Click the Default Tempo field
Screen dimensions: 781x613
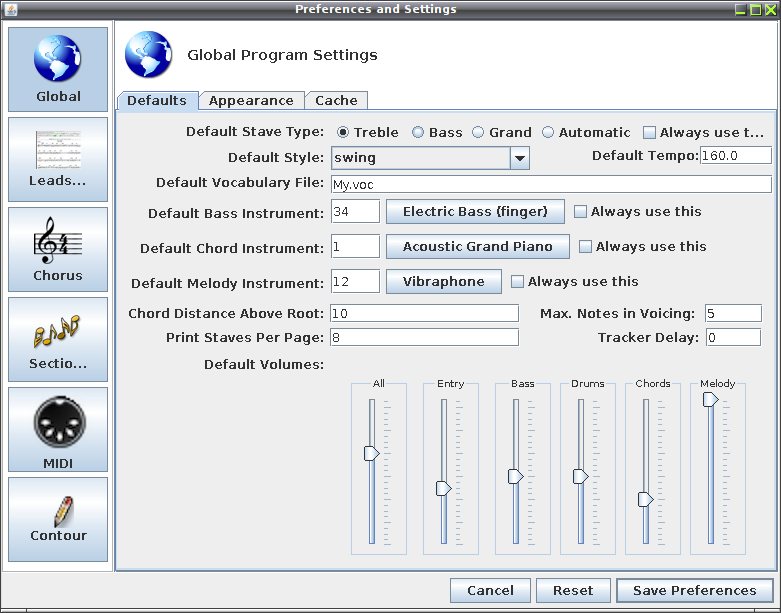(x=736, y=155)
